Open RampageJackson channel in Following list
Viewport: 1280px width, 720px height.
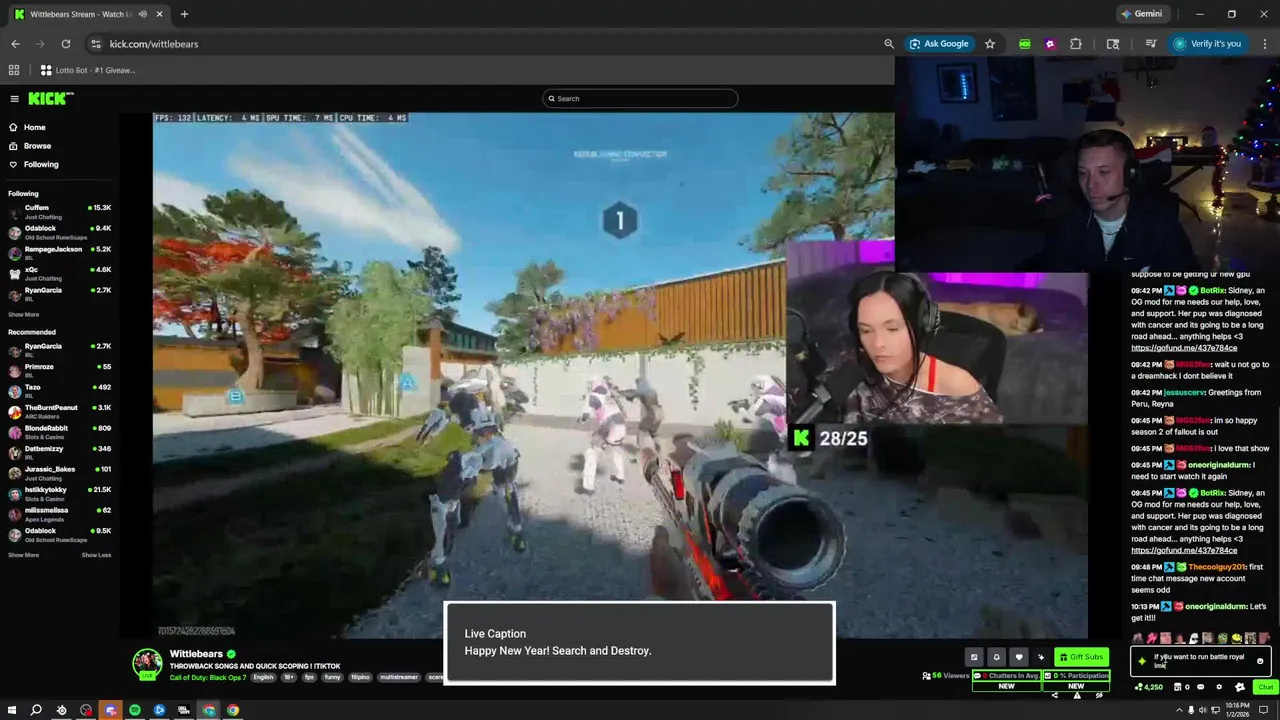(60, 252)
